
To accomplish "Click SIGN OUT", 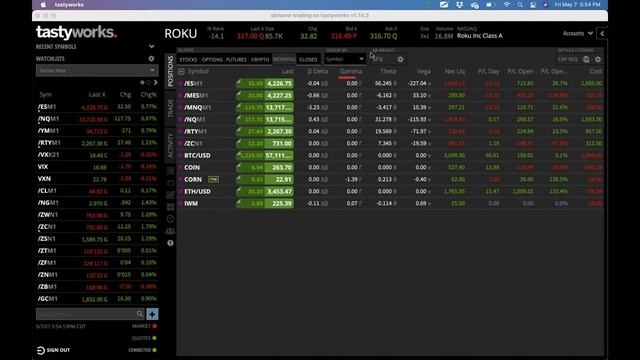I will [53, 350].
